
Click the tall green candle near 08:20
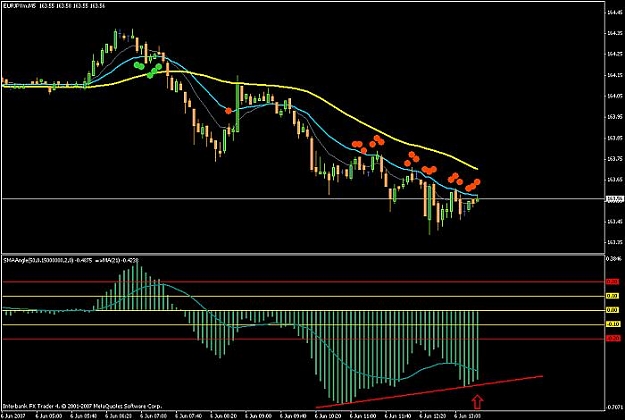[237, 104]
